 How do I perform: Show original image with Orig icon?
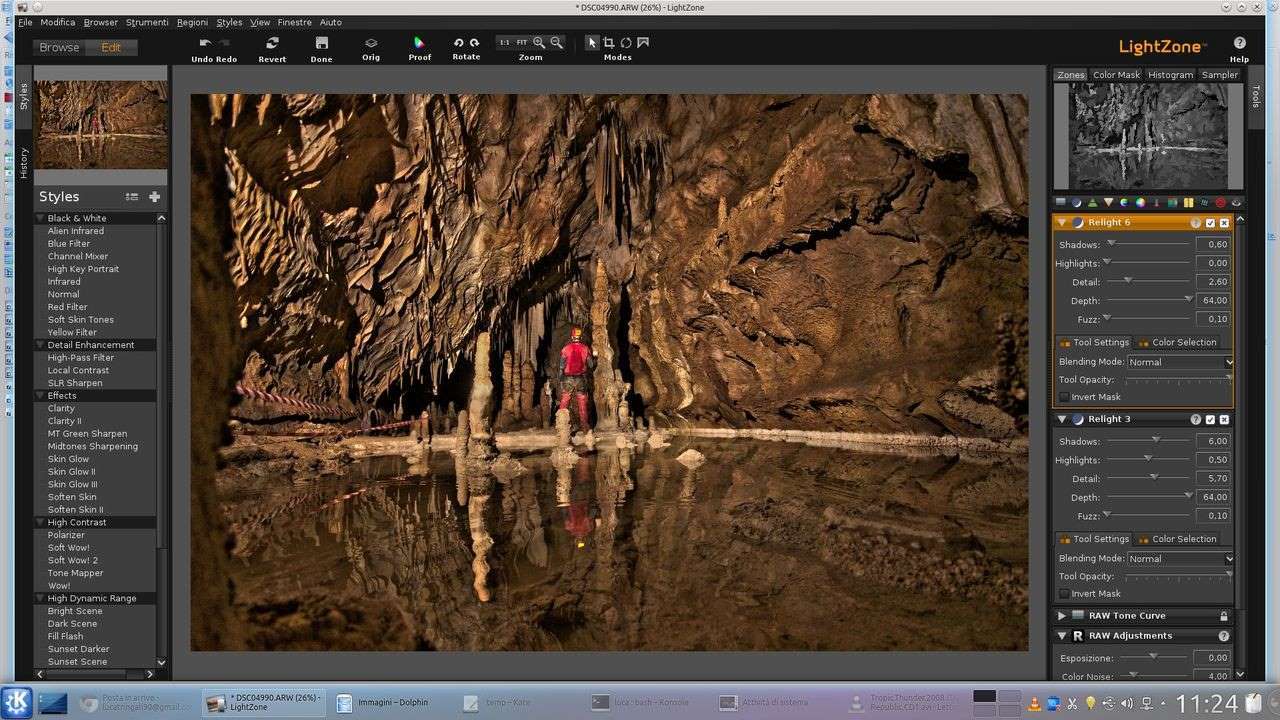point(371,44)
